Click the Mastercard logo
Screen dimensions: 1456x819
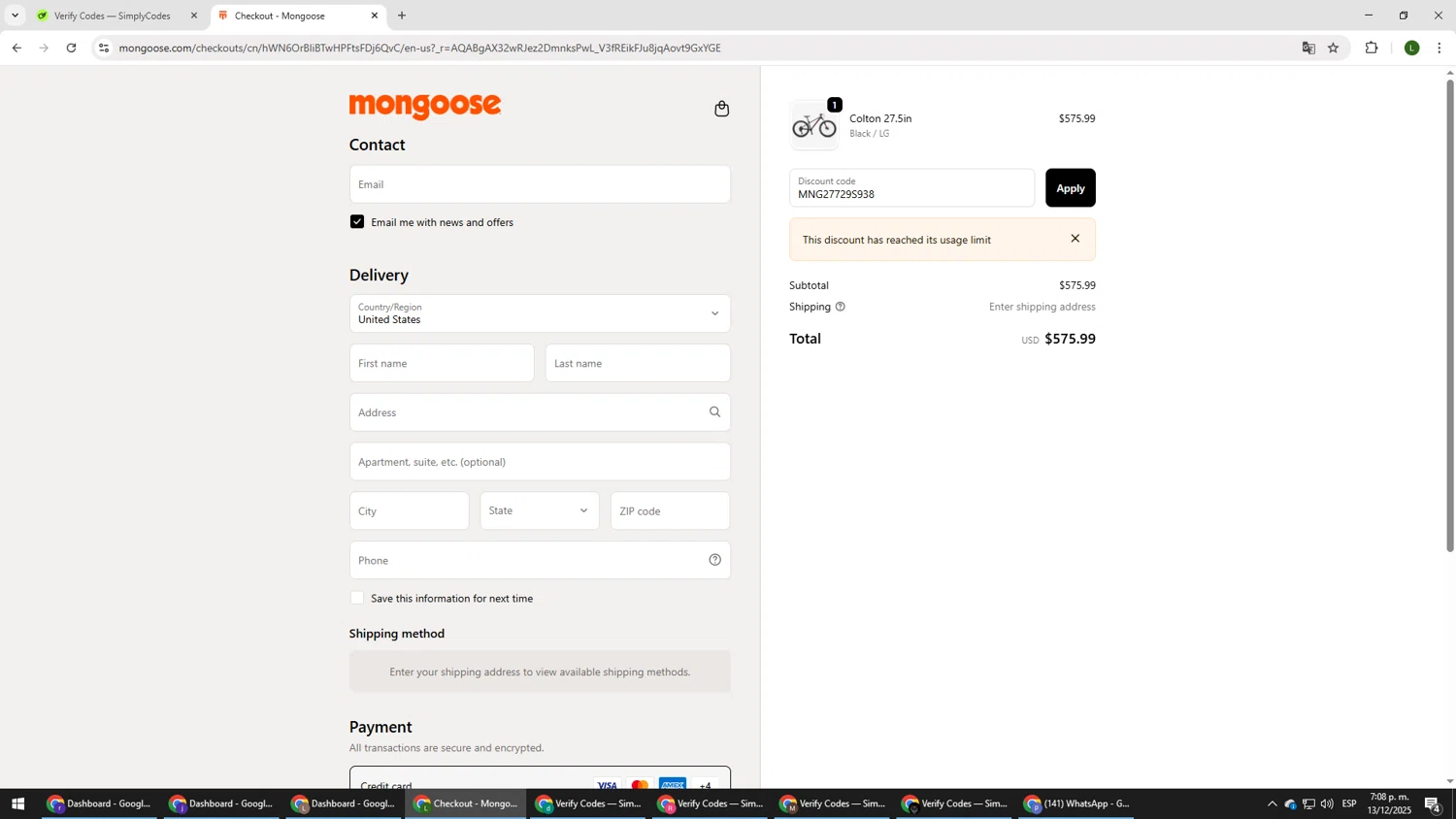tap(640, 784)
